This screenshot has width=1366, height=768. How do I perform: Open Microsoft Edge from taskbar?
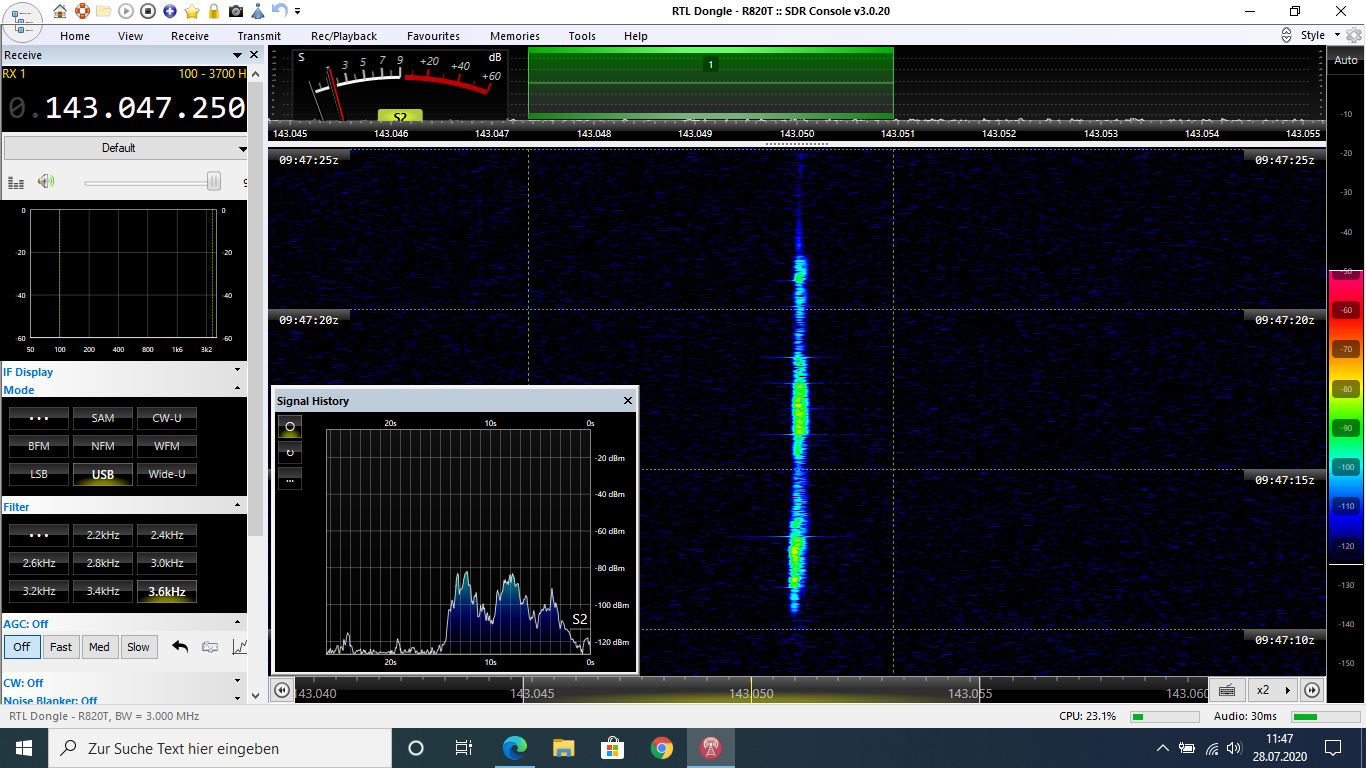click(x=515, y=748)
